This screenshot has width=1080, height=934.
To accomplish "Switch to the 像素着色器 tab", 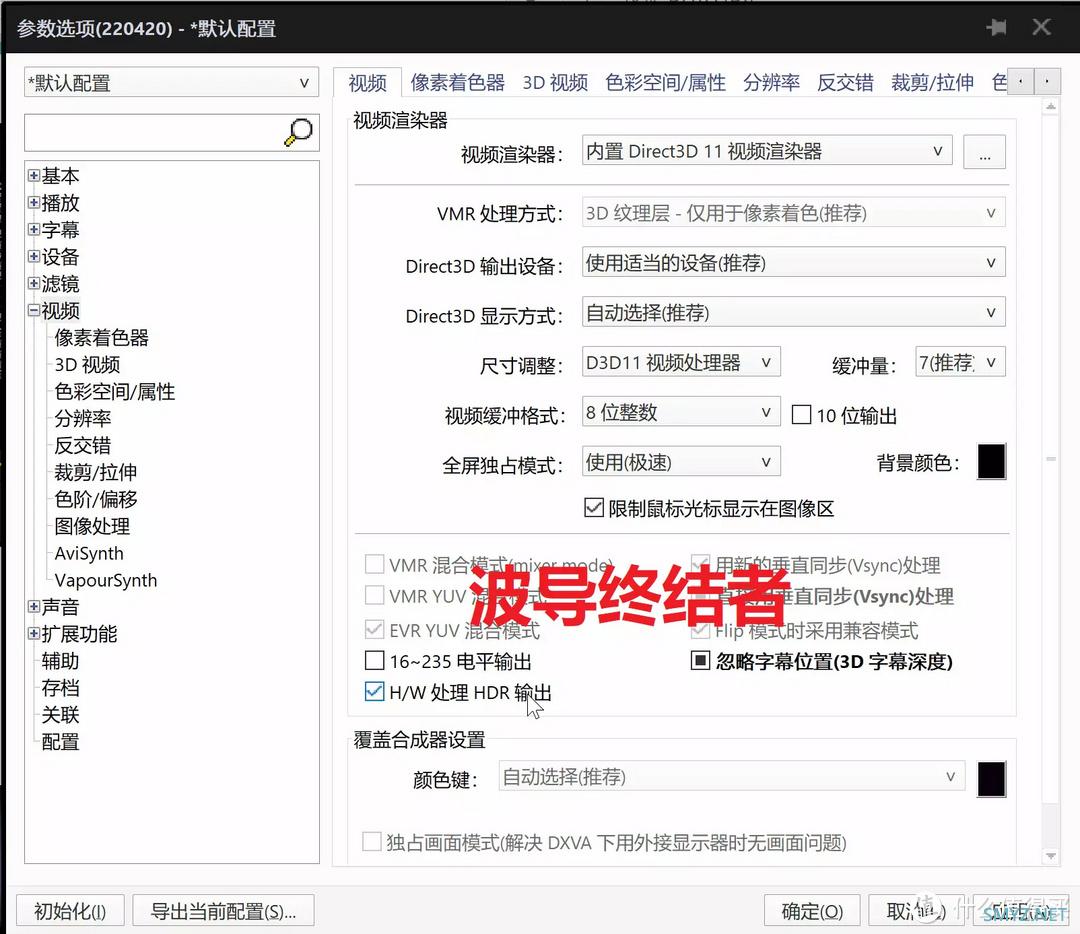I will [457, 83].
